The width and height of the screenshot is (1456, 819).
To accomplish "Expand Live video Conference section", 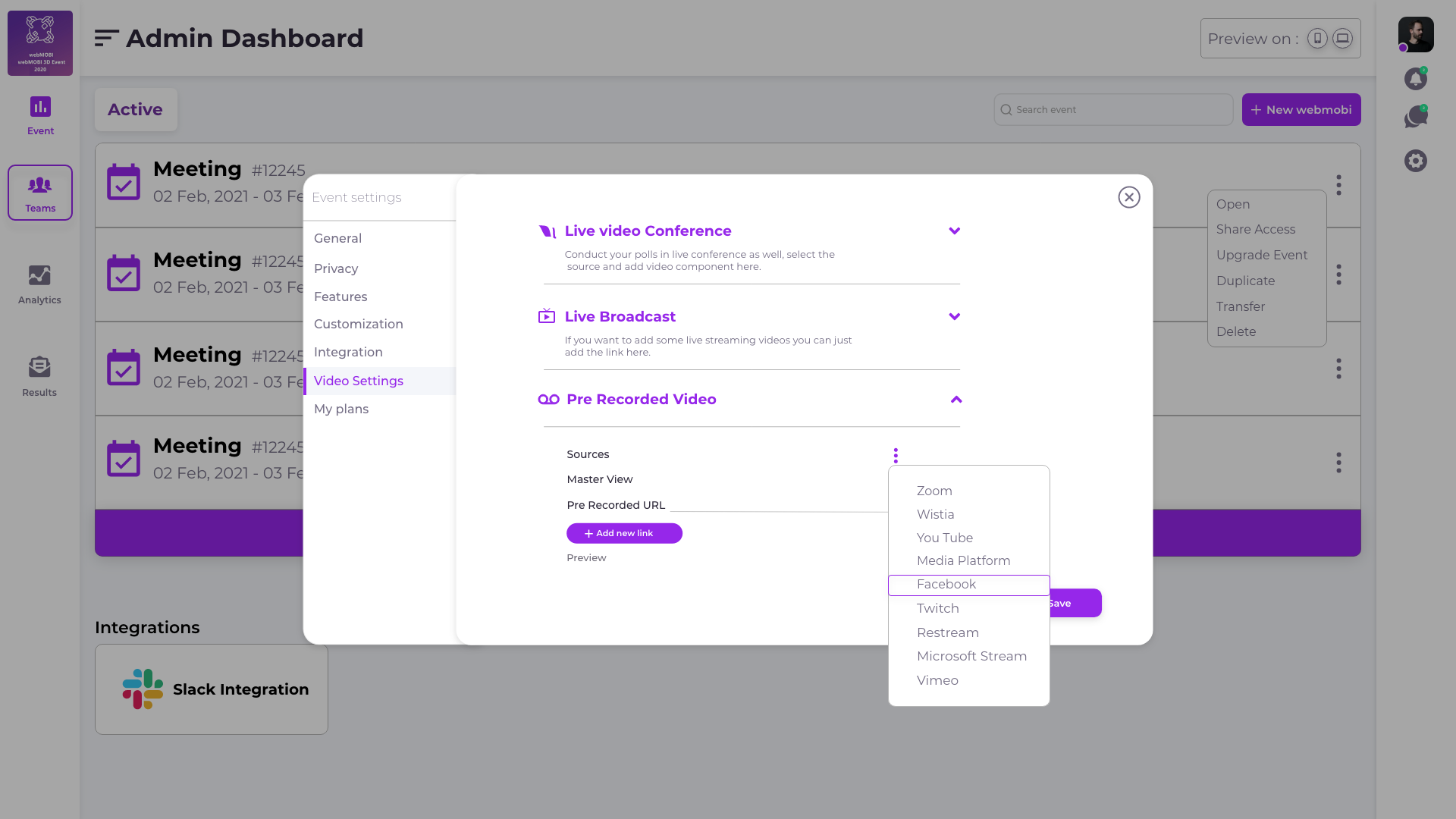I will point(954,231).
